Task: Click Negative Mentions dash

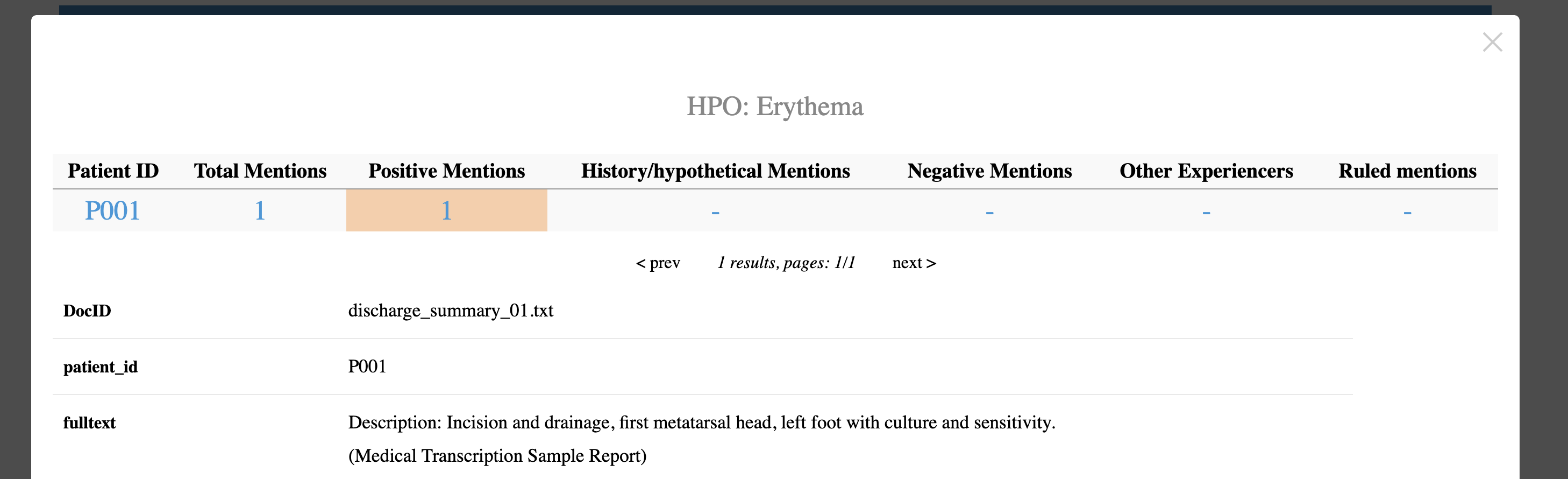Action: click(x=989, y=212)
